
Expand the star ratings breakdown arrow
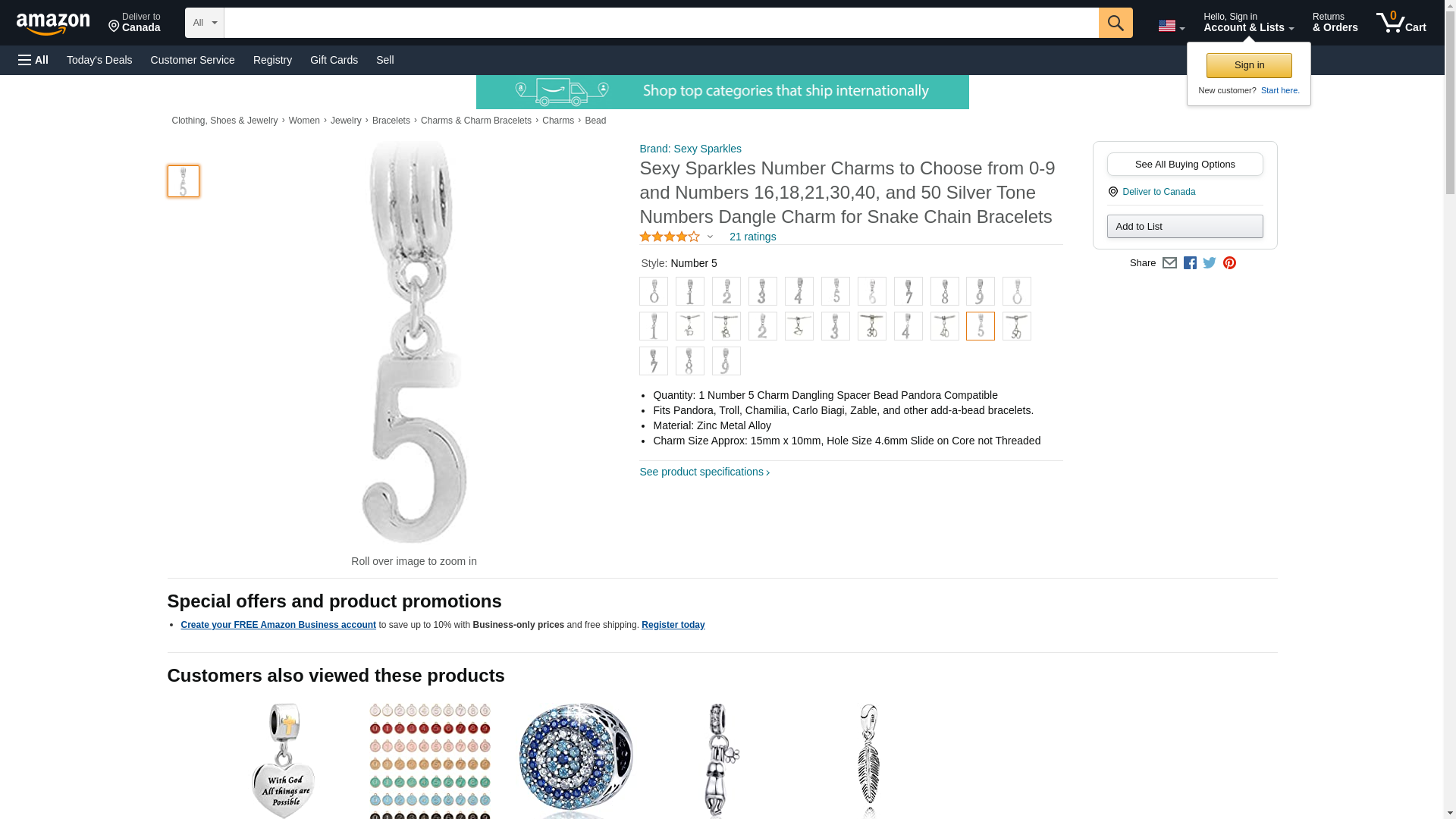[710, 237]
